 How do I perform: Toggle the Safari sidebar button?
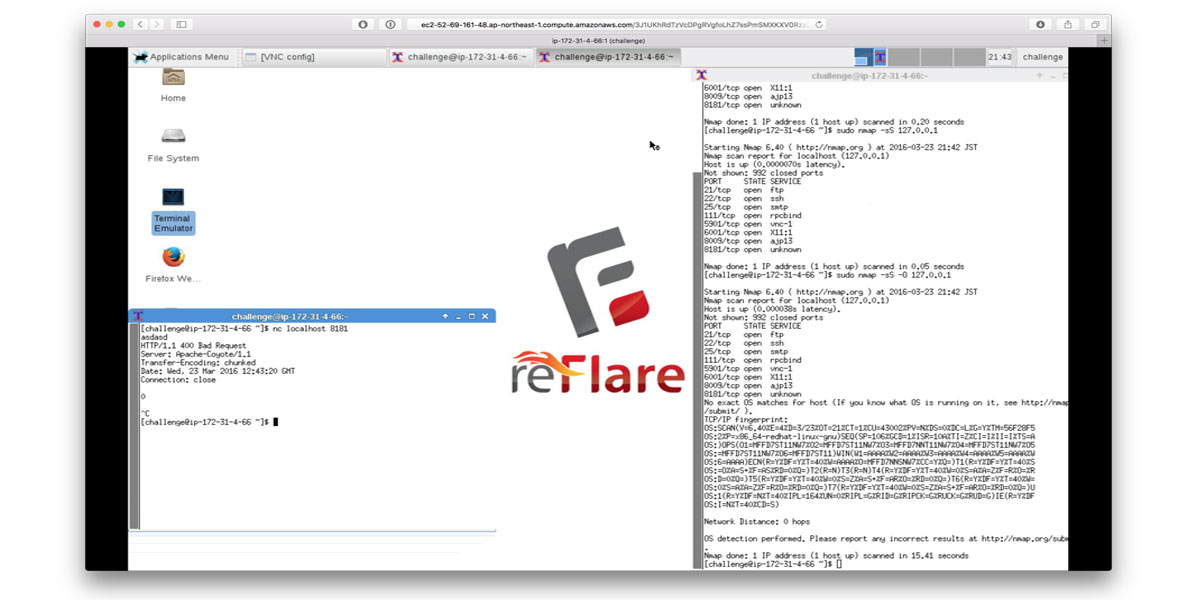click(x=182, y=24)
